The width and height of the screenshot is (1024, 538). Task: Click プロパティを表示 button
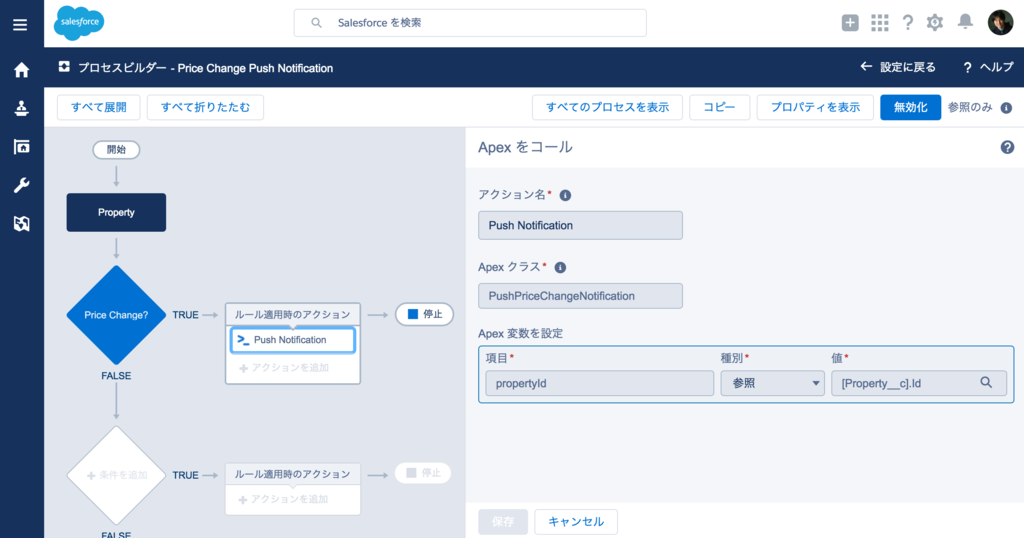coord(815,108)
